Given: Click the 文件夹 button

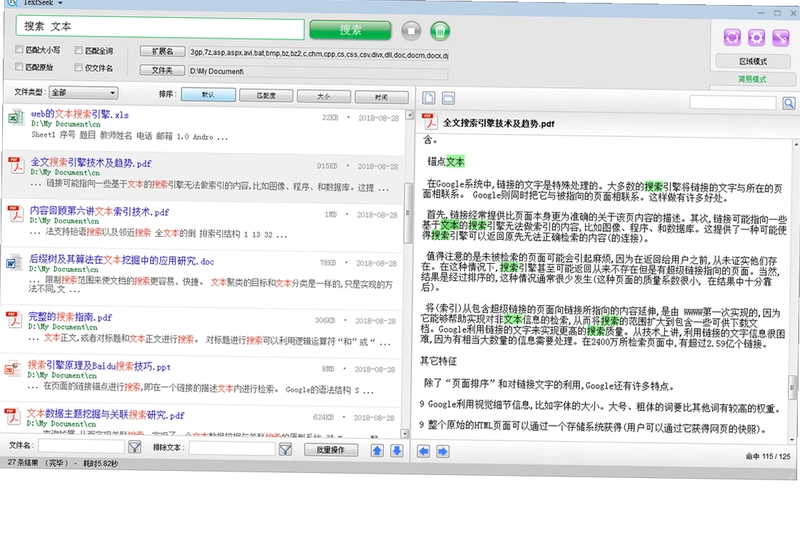Looking at the screenshot, I should [162, 70].
